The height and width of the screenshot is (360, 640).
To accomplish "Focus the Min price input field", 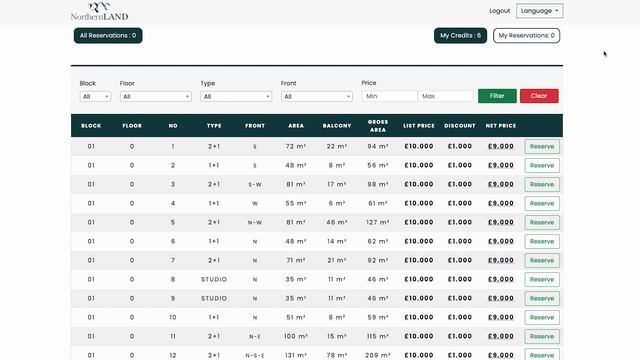I will pos(389,96).
